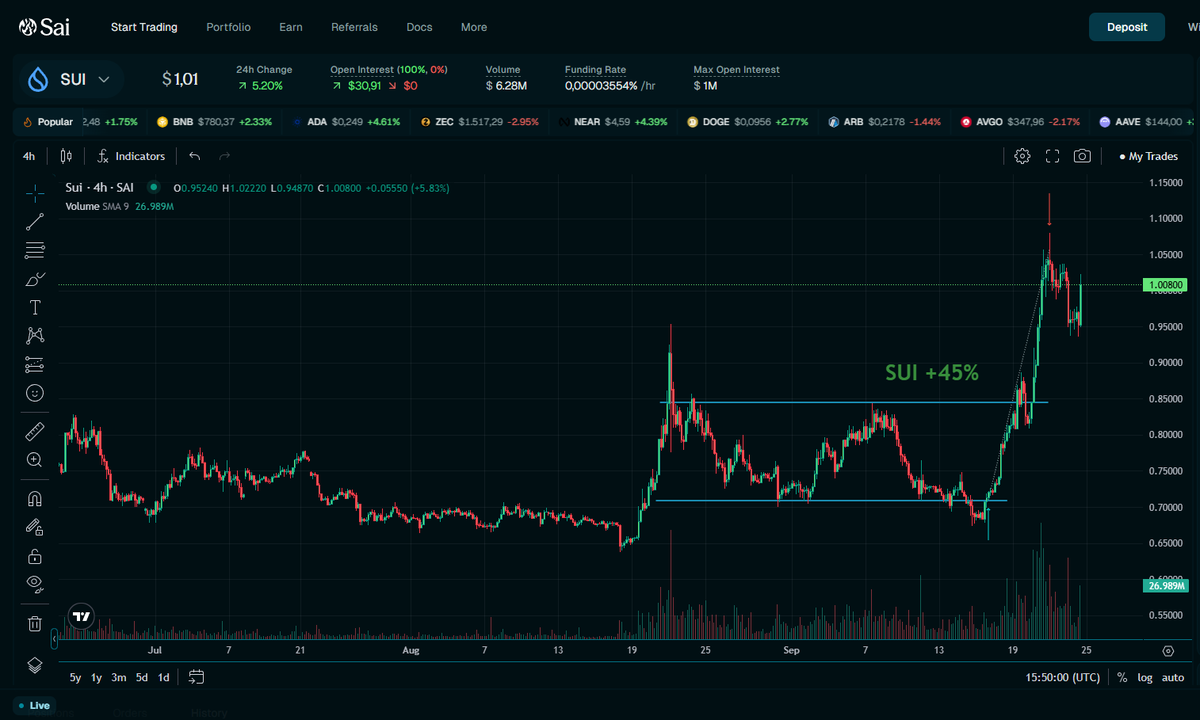1200x720 pixels.
Task: Select AAVE in the ticker strip
Action: [1147, 122]
